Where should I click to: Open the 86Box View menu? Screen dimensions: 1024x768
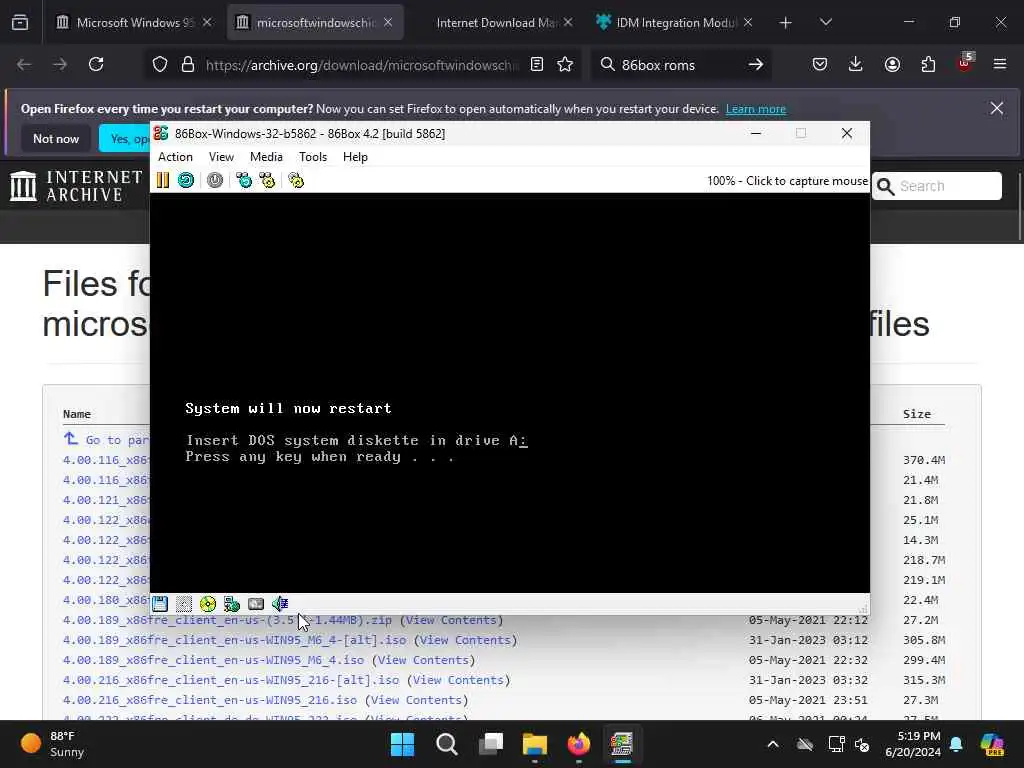click(221, 157)
